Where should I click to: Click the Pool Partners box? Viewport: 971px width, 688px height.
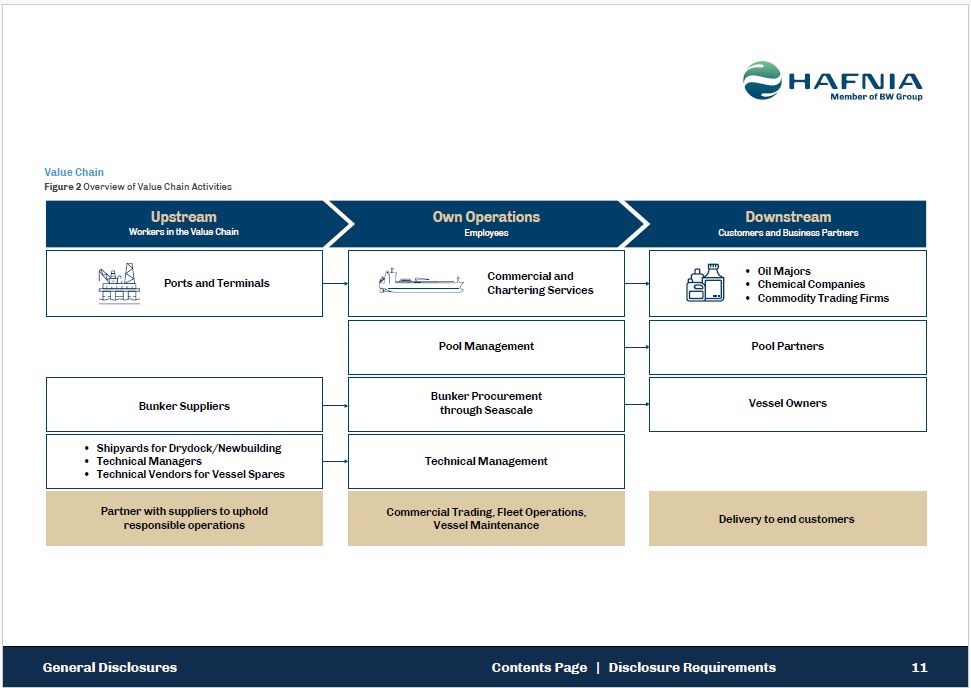tap(788, 347)
